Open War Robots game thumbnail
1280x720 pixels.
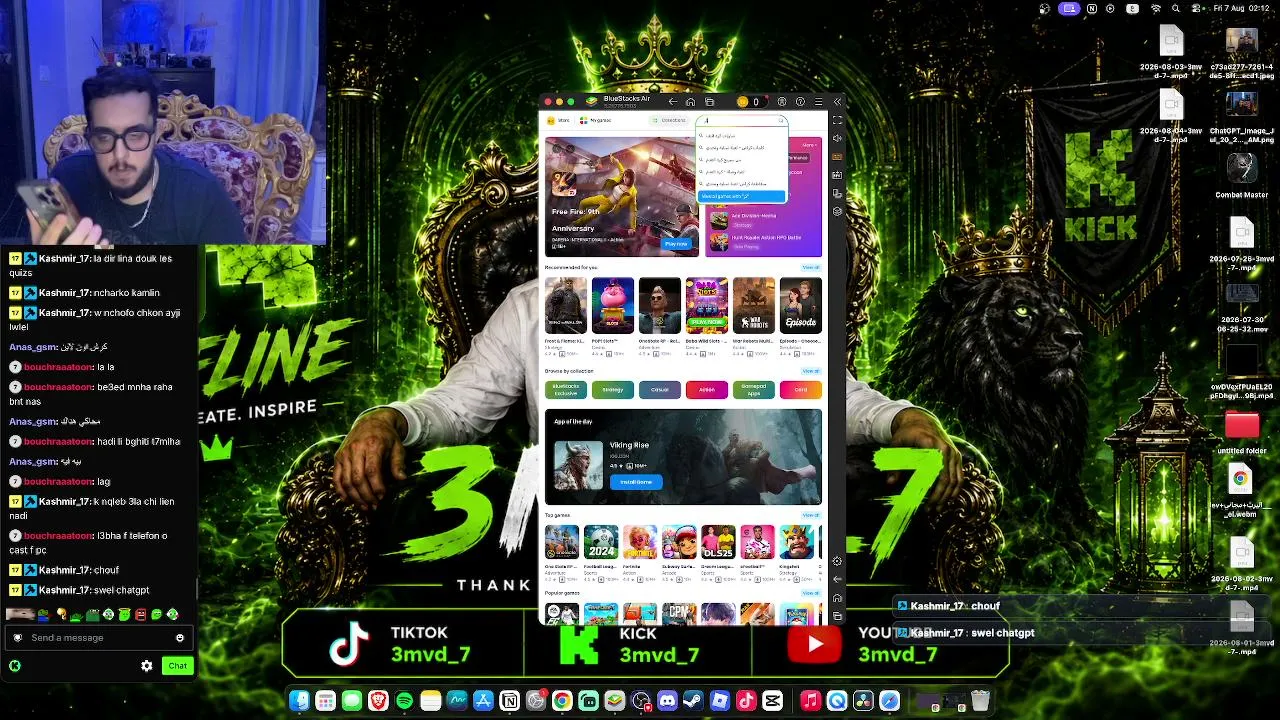tap(754, 305)
